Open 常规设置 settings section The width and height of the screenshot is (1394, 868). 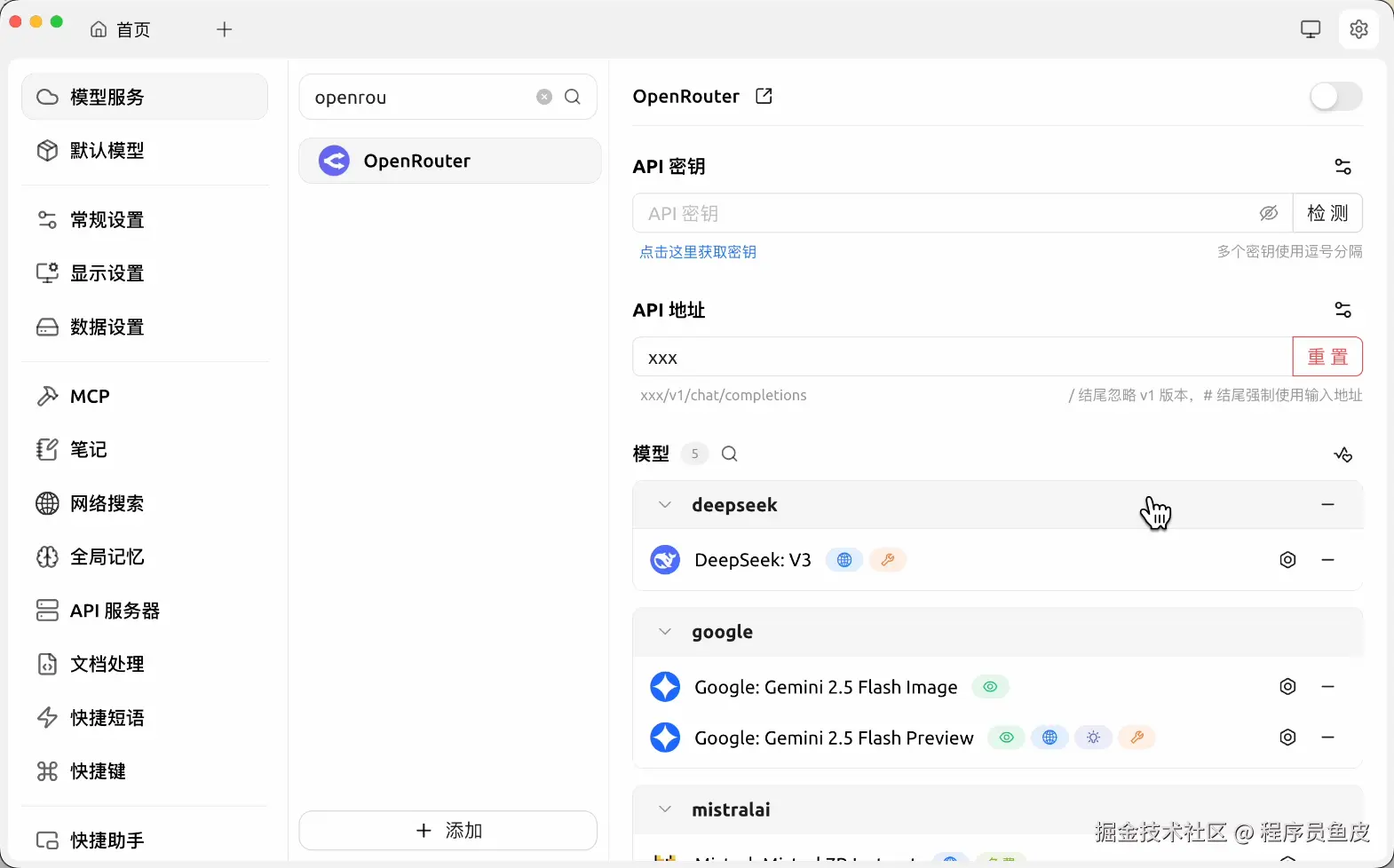[x=145, y=219]
